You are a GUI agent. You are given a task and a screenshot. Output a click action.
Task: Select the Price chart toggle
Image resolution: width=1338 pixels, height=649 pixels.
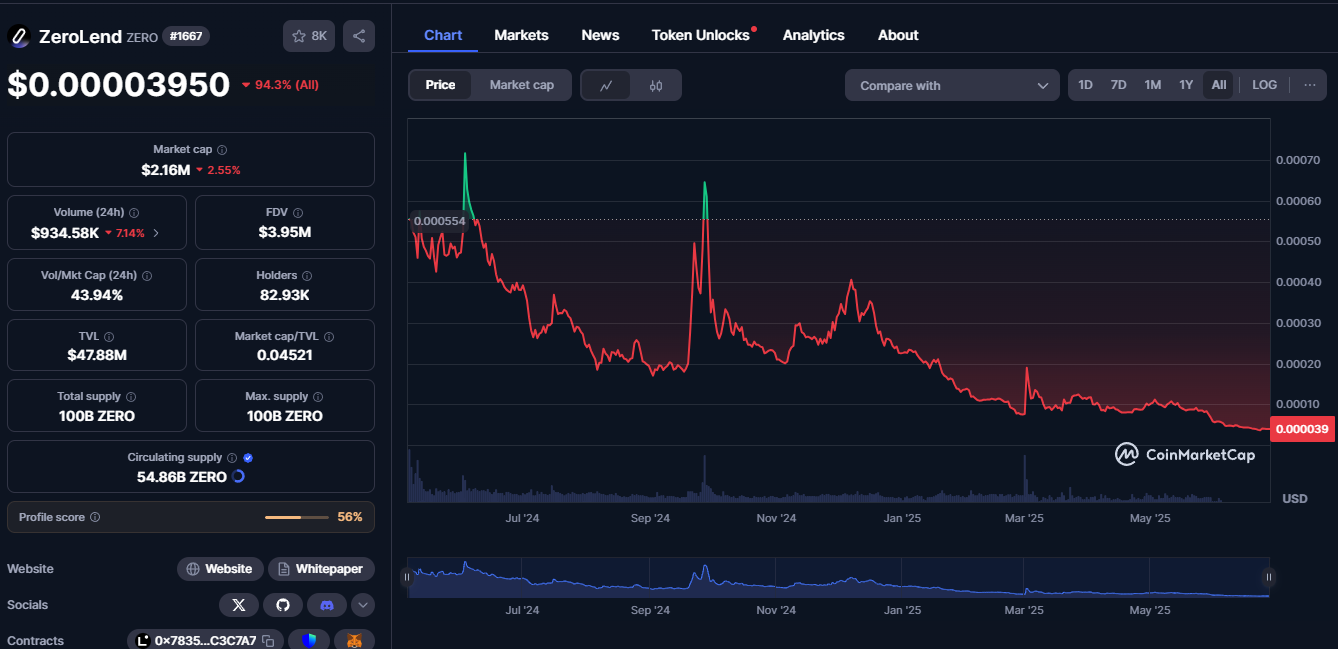pyautogui.click(x=440, y=85)
